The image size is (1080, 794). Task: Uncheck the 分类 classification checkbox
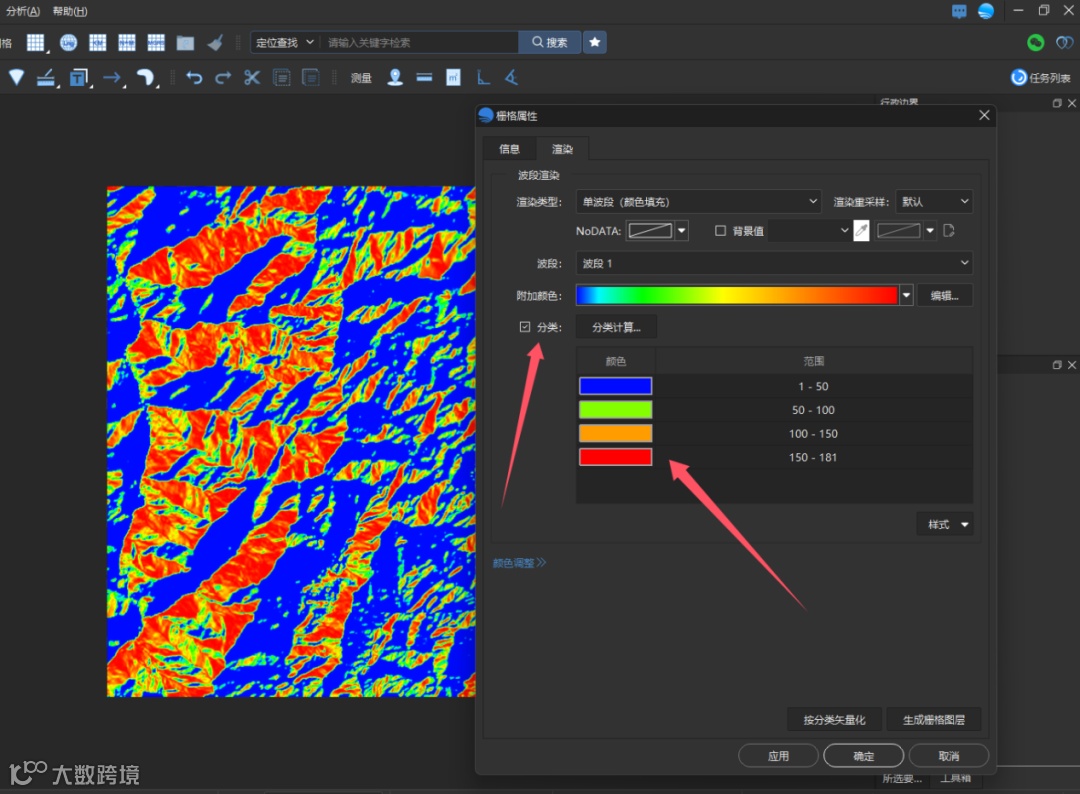pyautogui.click(x=525, y=327)
